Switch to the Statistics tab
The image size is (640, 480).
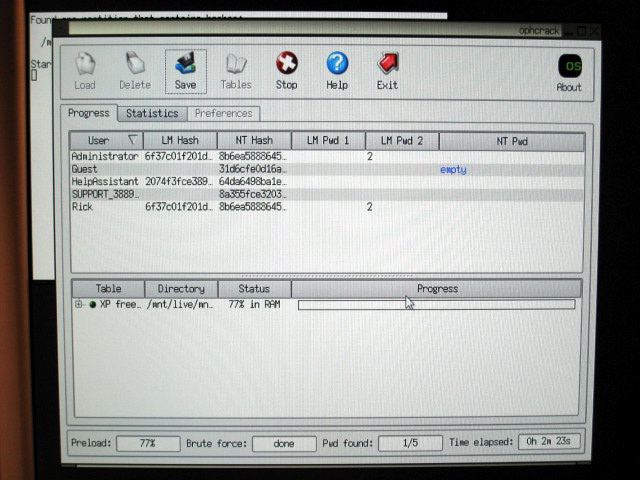[x=152, y=114]
